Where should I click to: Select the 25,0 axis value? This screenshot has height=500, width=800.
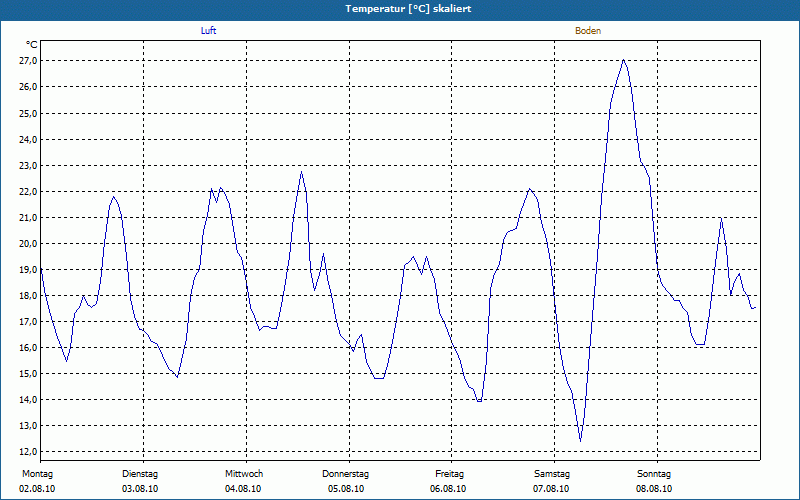coord(28,113)
